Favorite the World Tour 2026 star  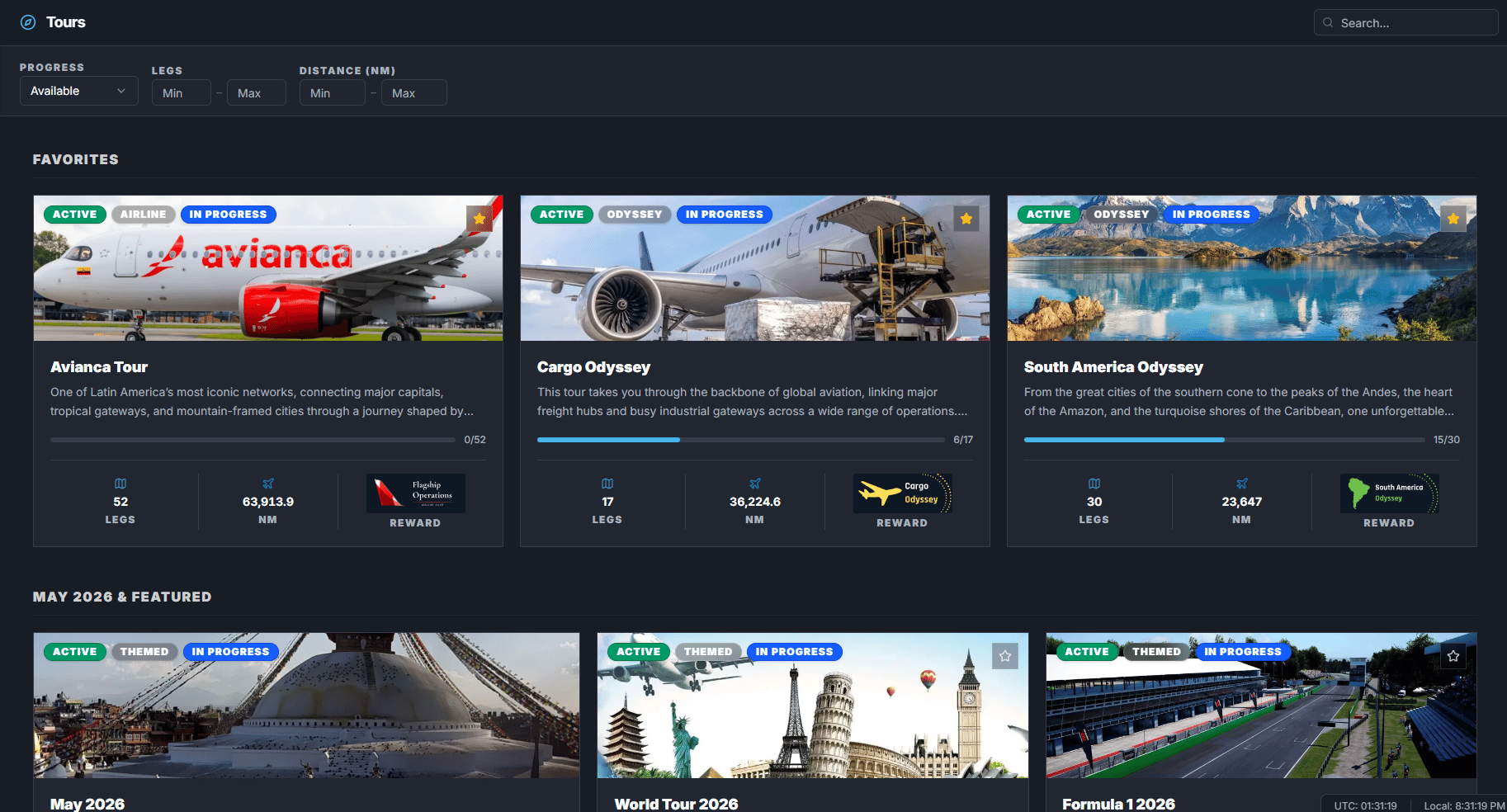1005,656
